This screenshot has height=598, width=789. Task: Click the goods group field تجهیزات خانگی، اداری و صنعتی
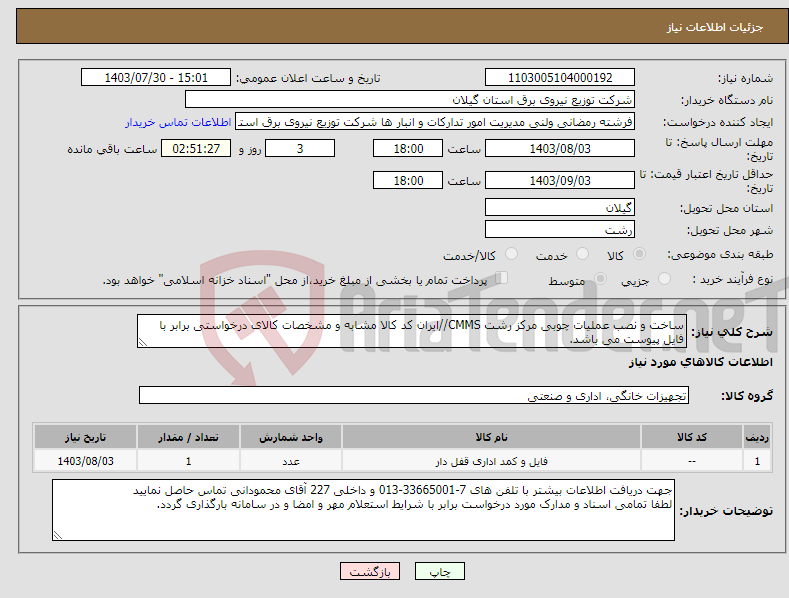point(414,395)
